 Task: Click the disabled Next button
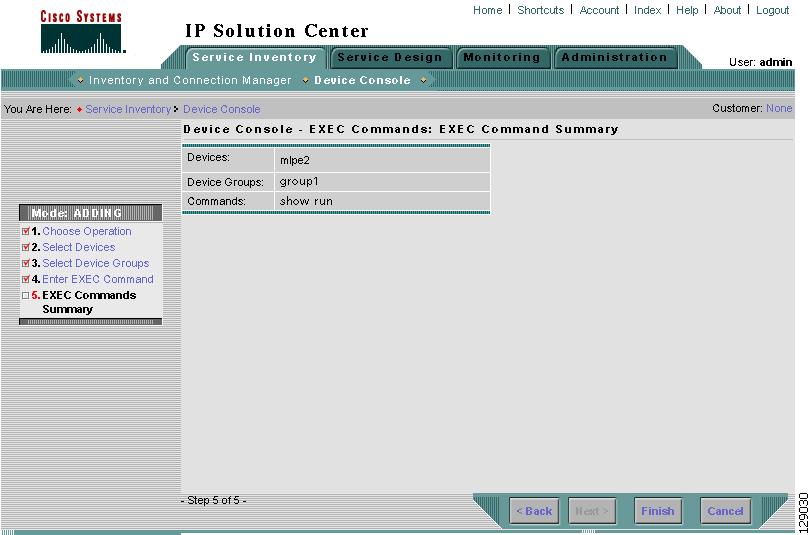[x=592, y=511]
